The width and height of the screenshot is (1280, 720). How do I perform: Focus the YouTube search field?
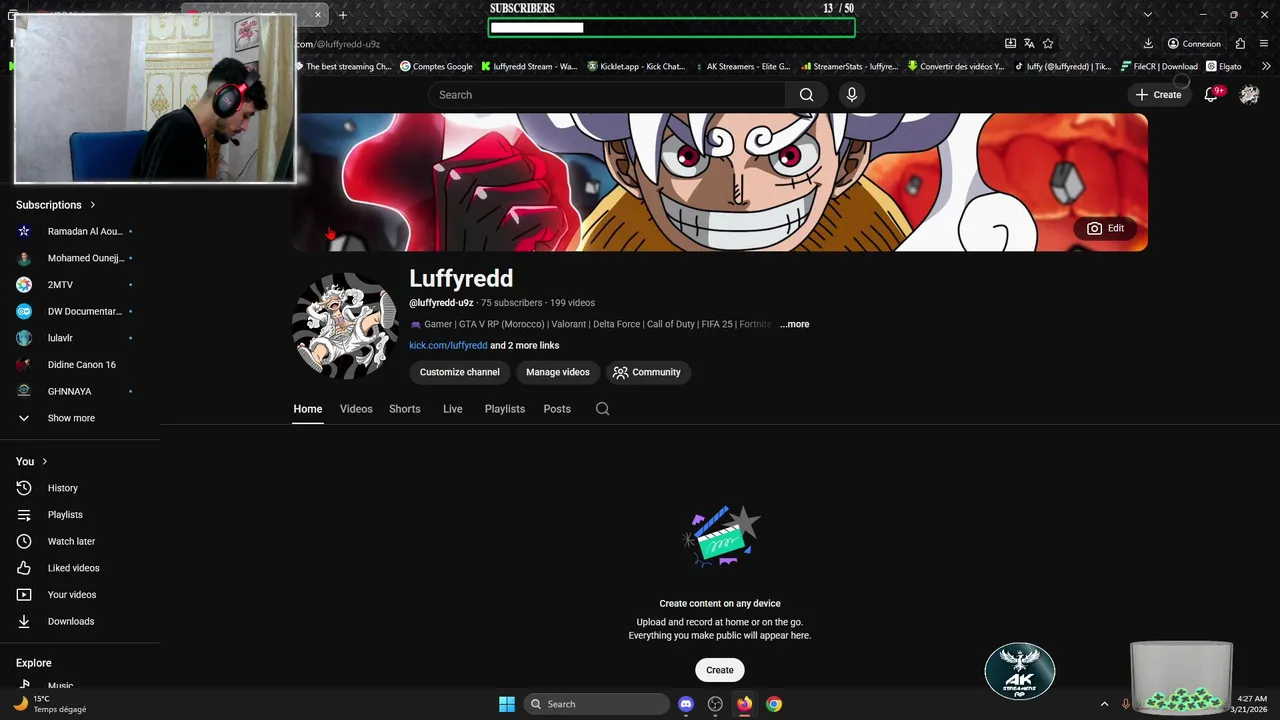tap(607, 95)
